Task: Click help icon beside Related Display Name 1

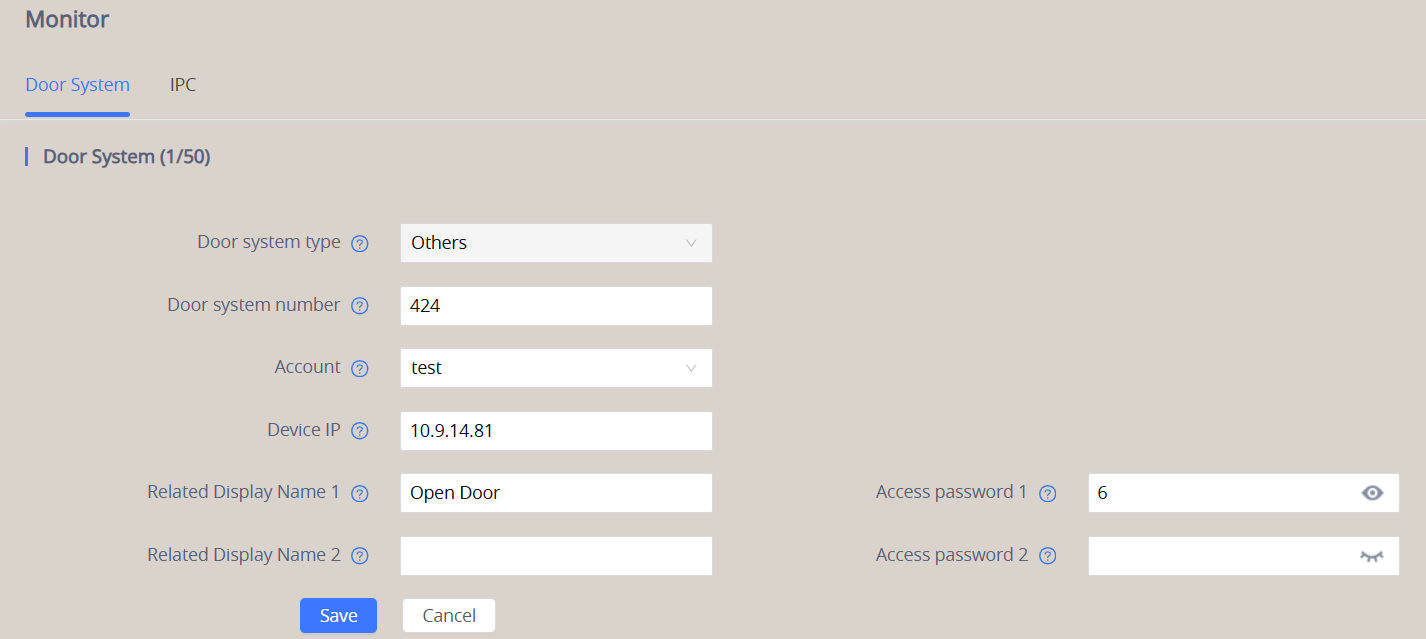Action: tap(359, 492)
